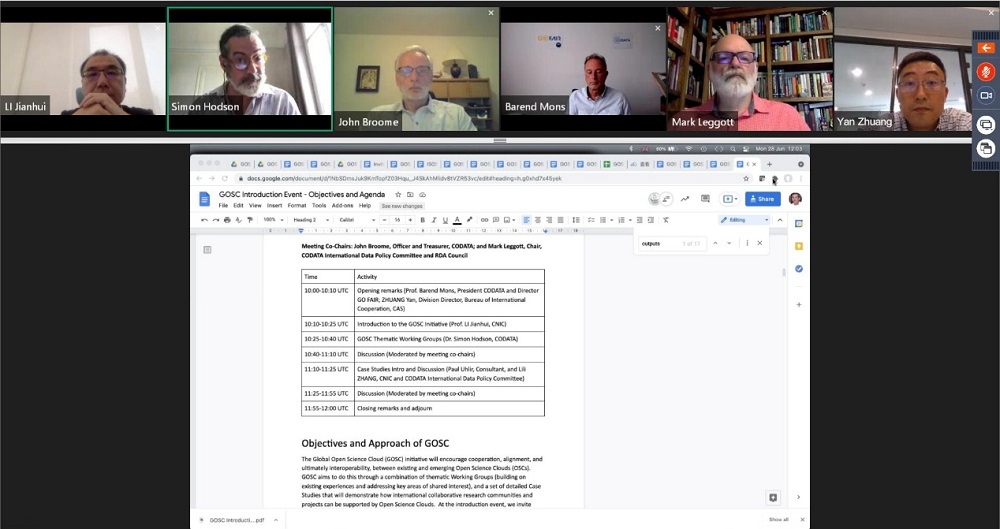Collapse the Docs menus with chevron
Screen dimensions: 1000x529
pos(780,220)
